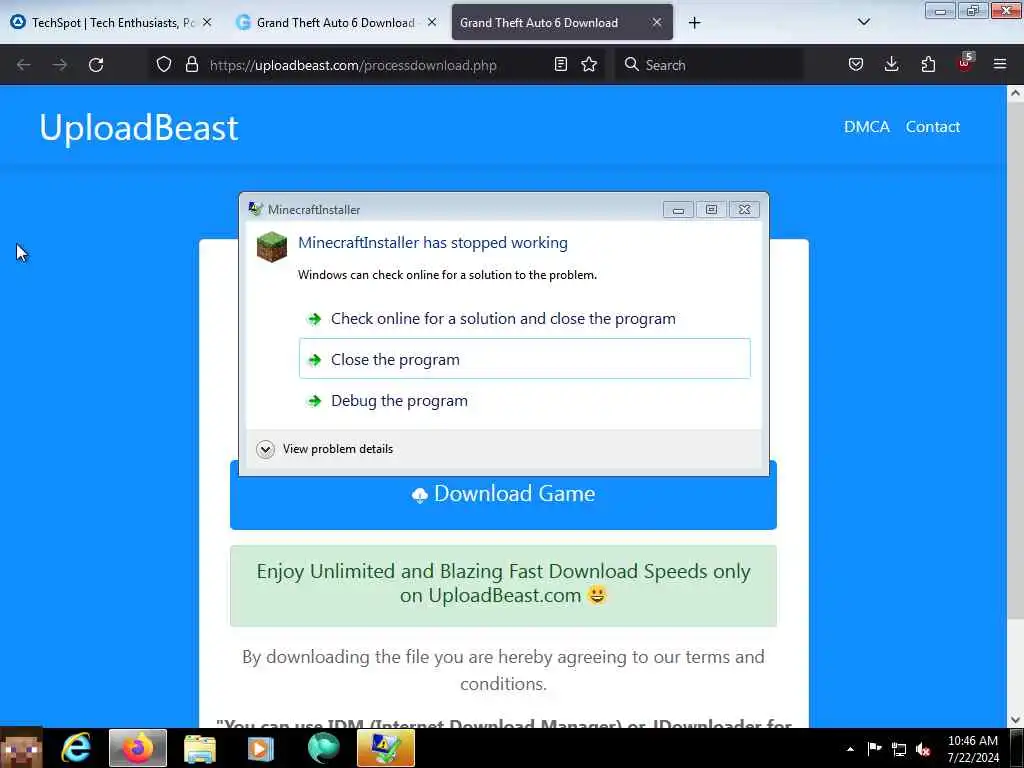Open the extensions puzzle icon
1024x768 pixels.
(x=928, y=64)
